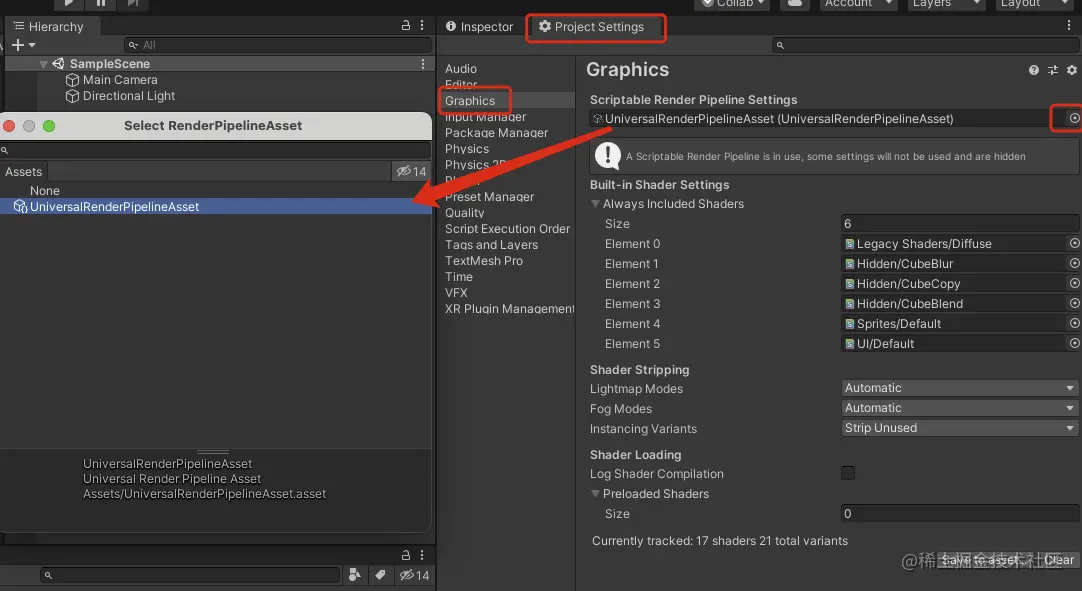Switch to Assets tab in asset picker
Screen dimensions: 1082x591
point(23,171)
